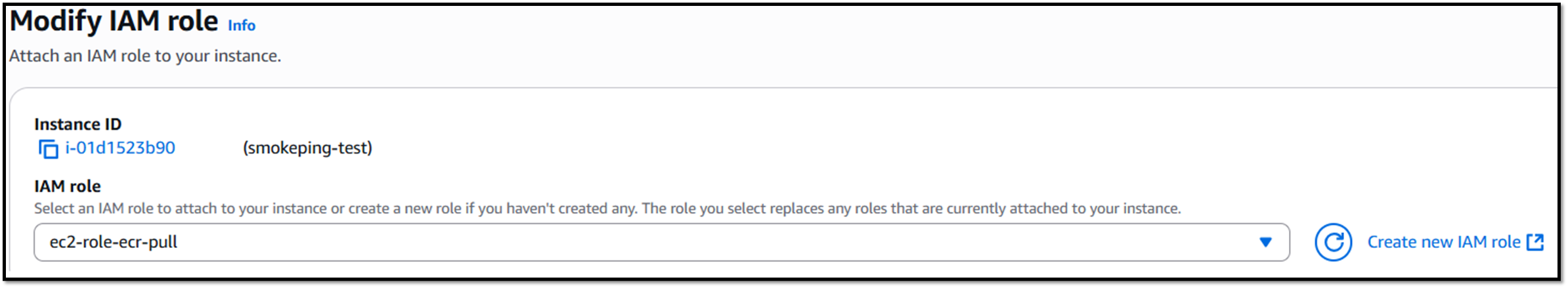The width and height of the screenshot is (1568, 288).
Task: Copy the instance ID with the copy icon
Action: [48, 149]
